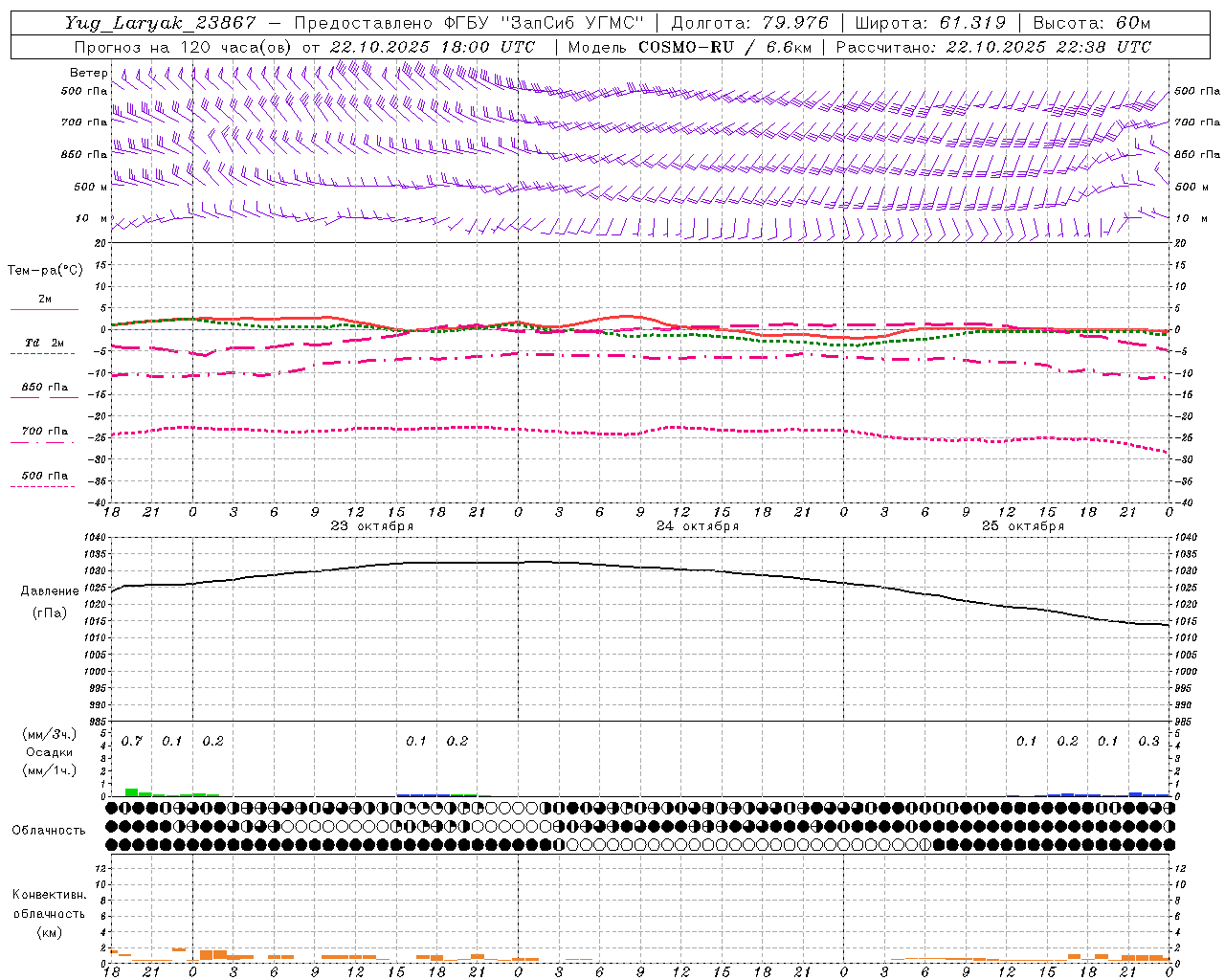
Task: Click the "Облачность" cloud cover label
Action: pos(49,831)
